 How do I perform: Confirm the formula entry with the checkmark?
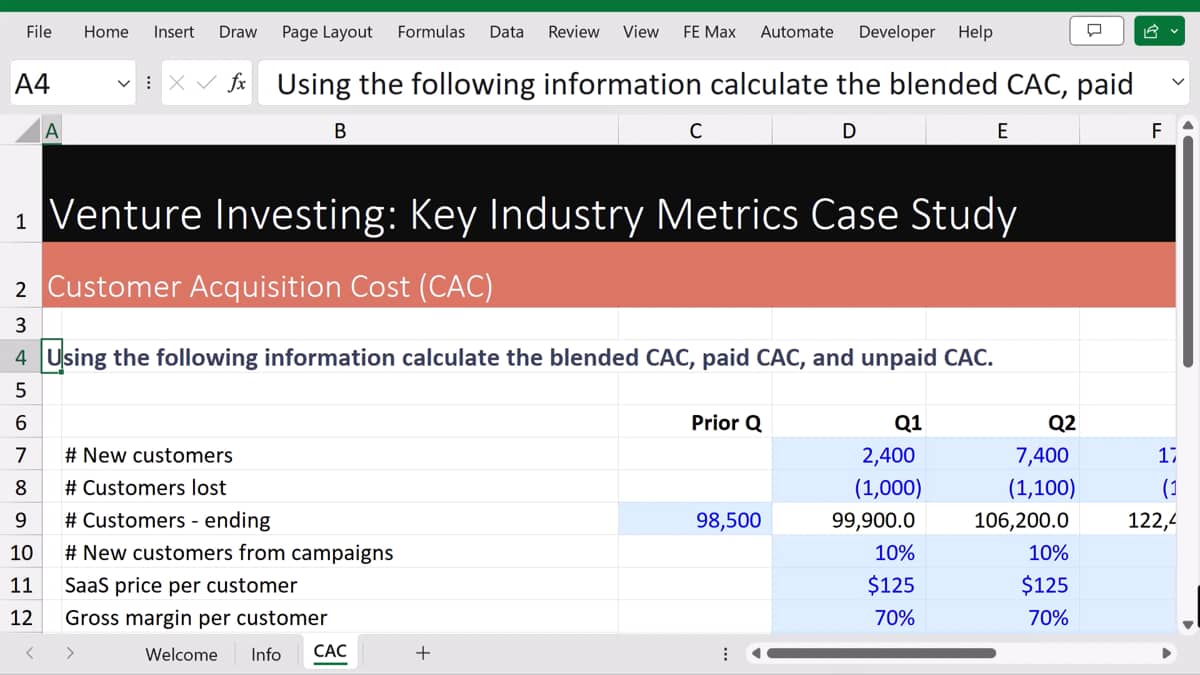click(x=203, y=84)
